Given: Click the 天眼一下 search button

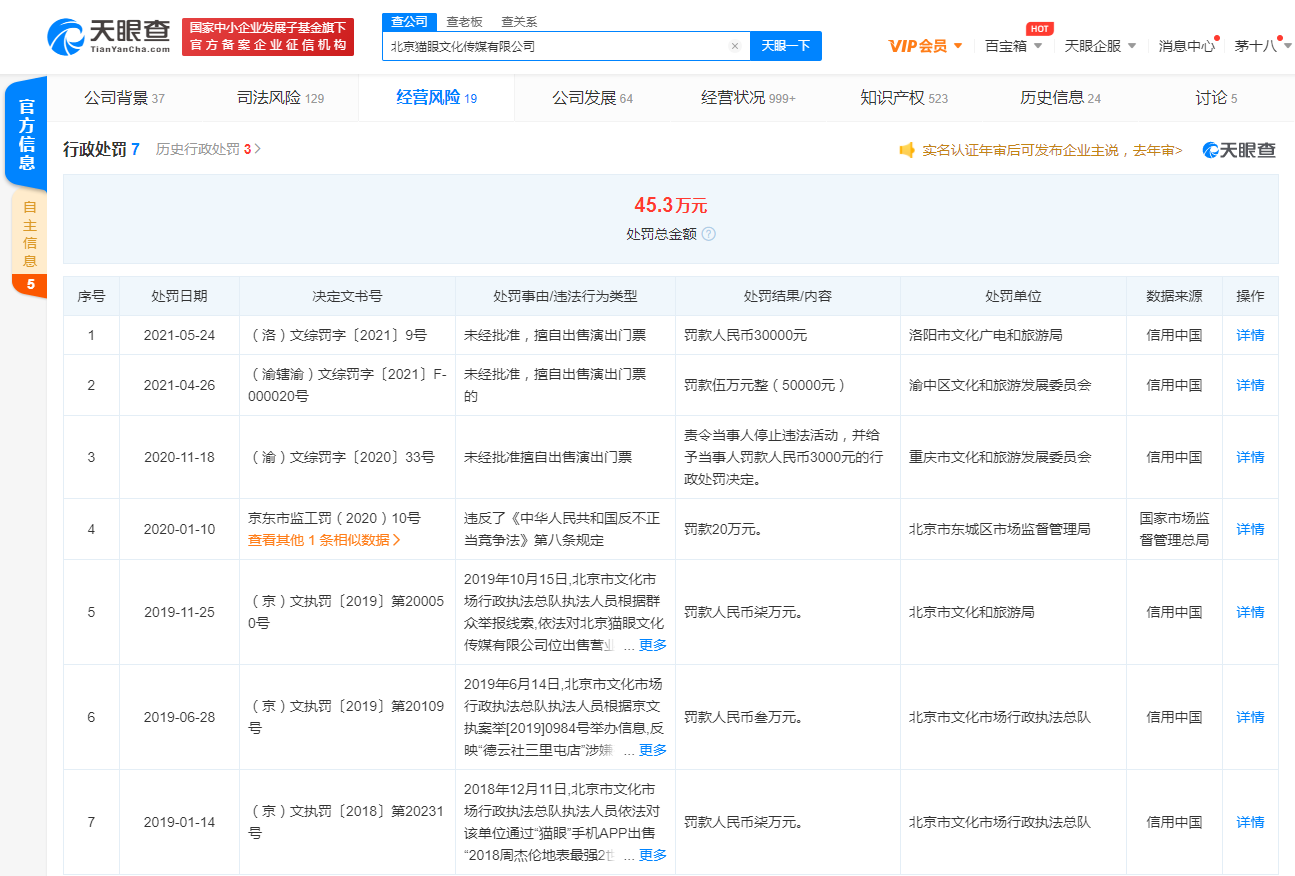Looking at the screenshot, I should 786,46.
